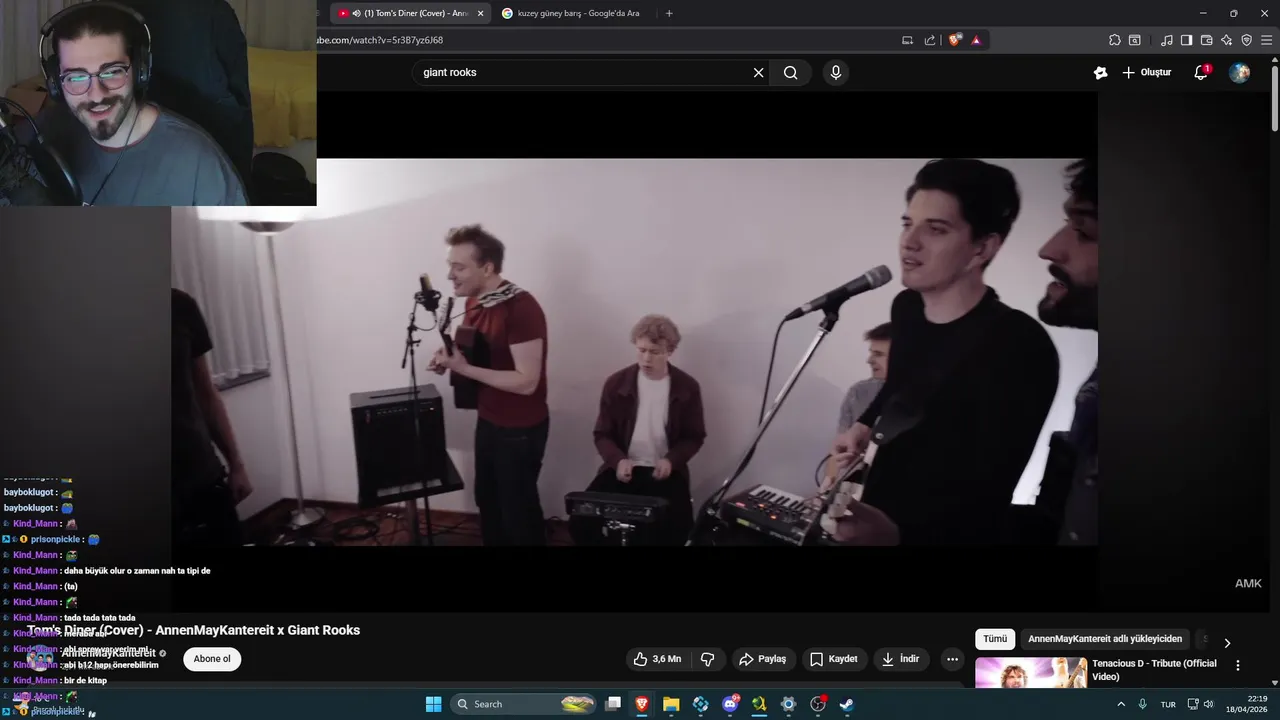This screenshot has width=1280, height=720.
Task: Open Brave VPN shield icon
Action: 1247,40
